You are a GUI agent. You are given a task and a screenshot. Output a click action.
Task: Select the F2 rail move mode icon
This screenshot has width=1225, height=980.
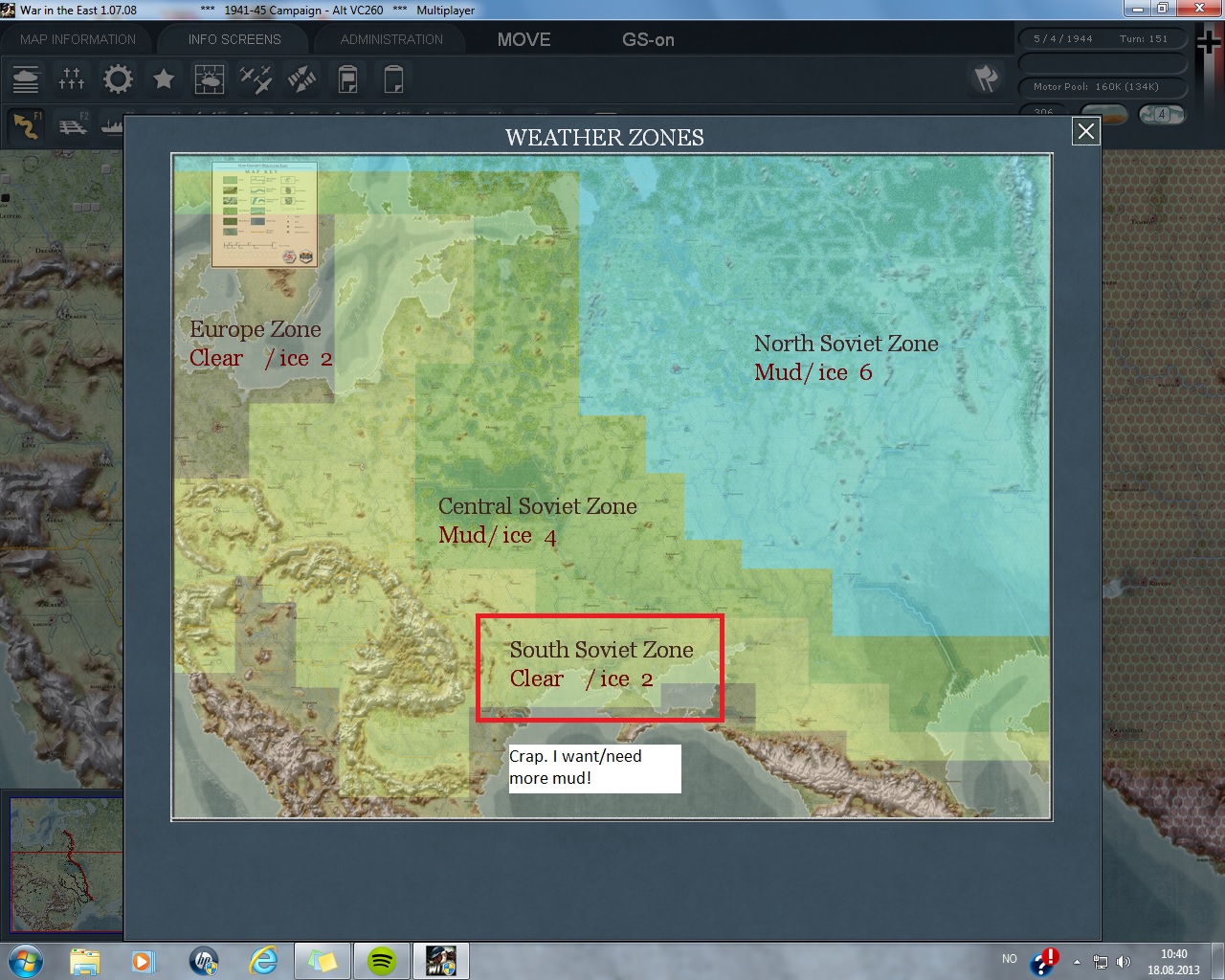73,125
